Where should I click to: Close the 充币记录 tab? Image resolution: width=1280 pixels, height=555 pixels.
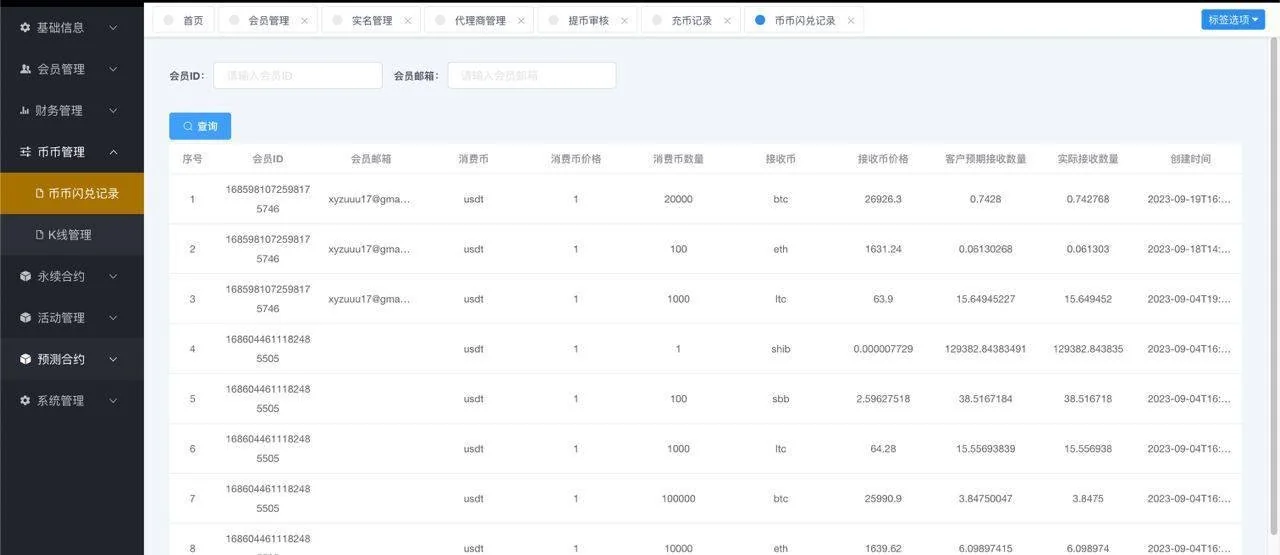point(727,21)
